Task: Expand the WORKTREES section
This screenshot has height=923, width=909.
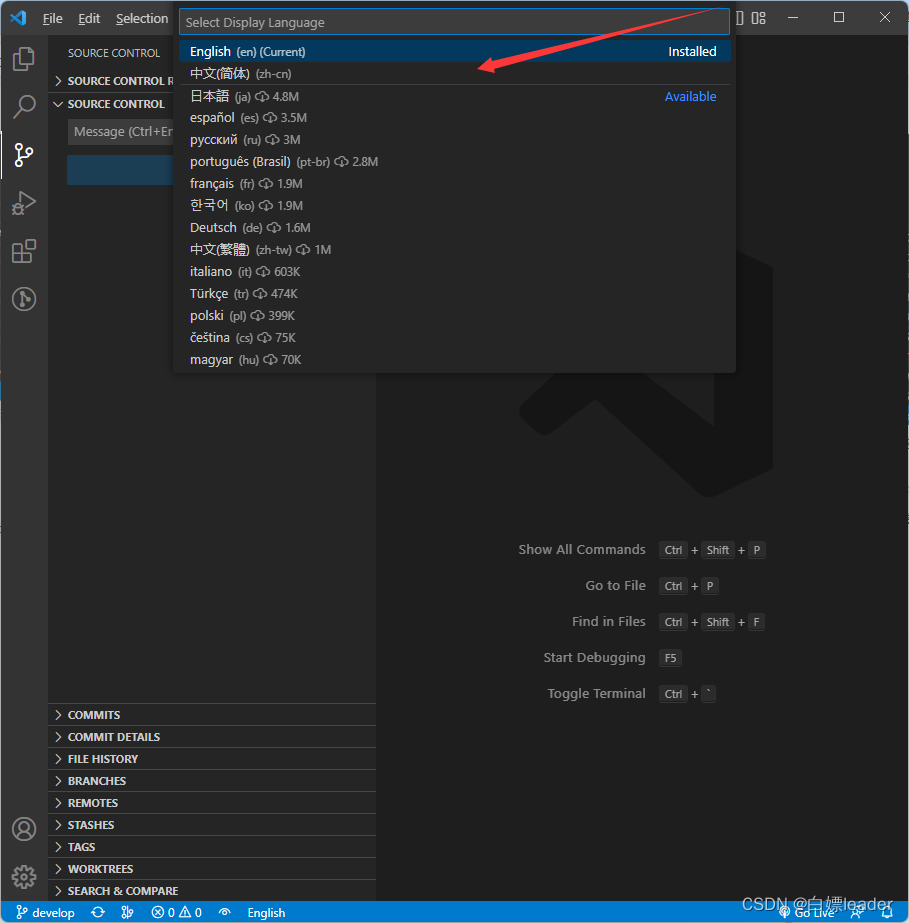Action: pos(212,869)
